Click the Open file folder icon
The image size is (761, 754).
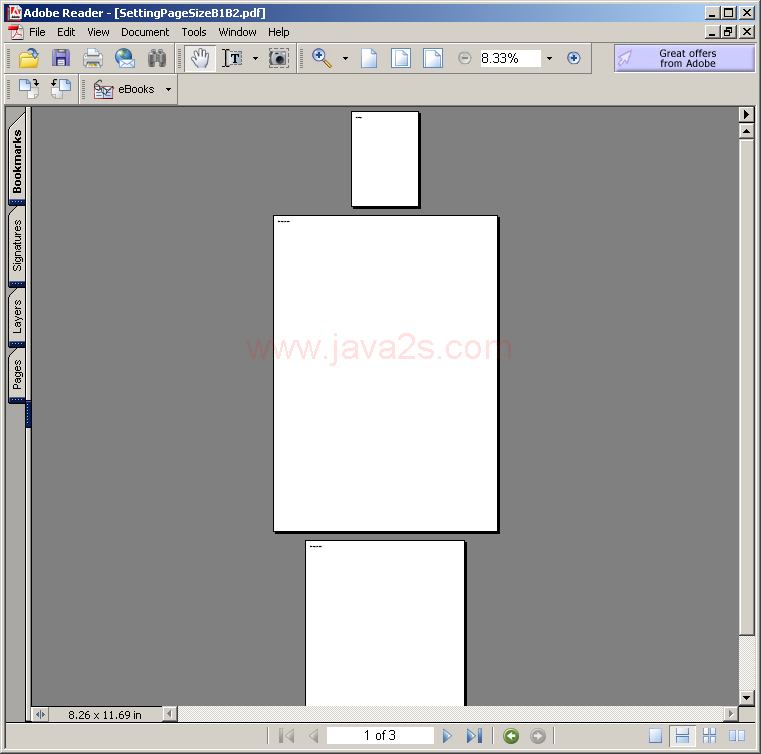pos(29,58)
